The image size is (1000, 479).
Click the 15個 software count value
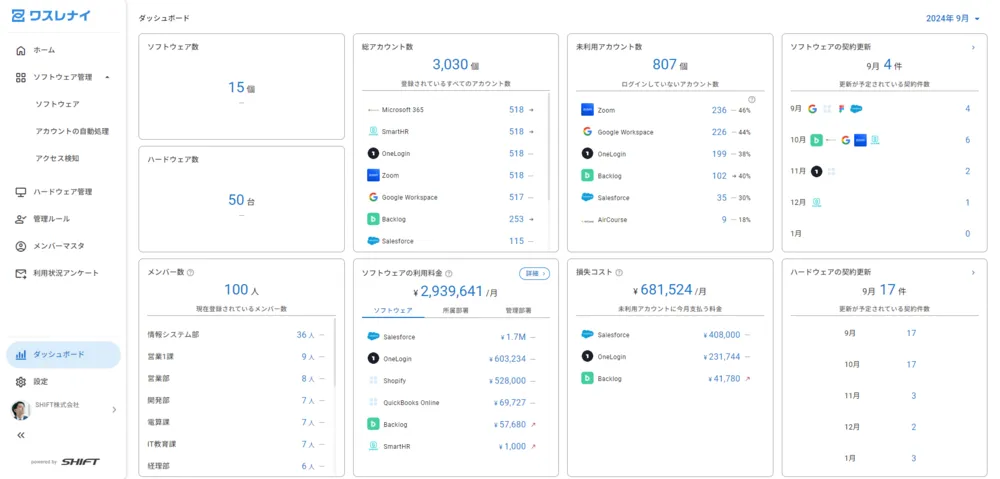(x=241, y=87)
